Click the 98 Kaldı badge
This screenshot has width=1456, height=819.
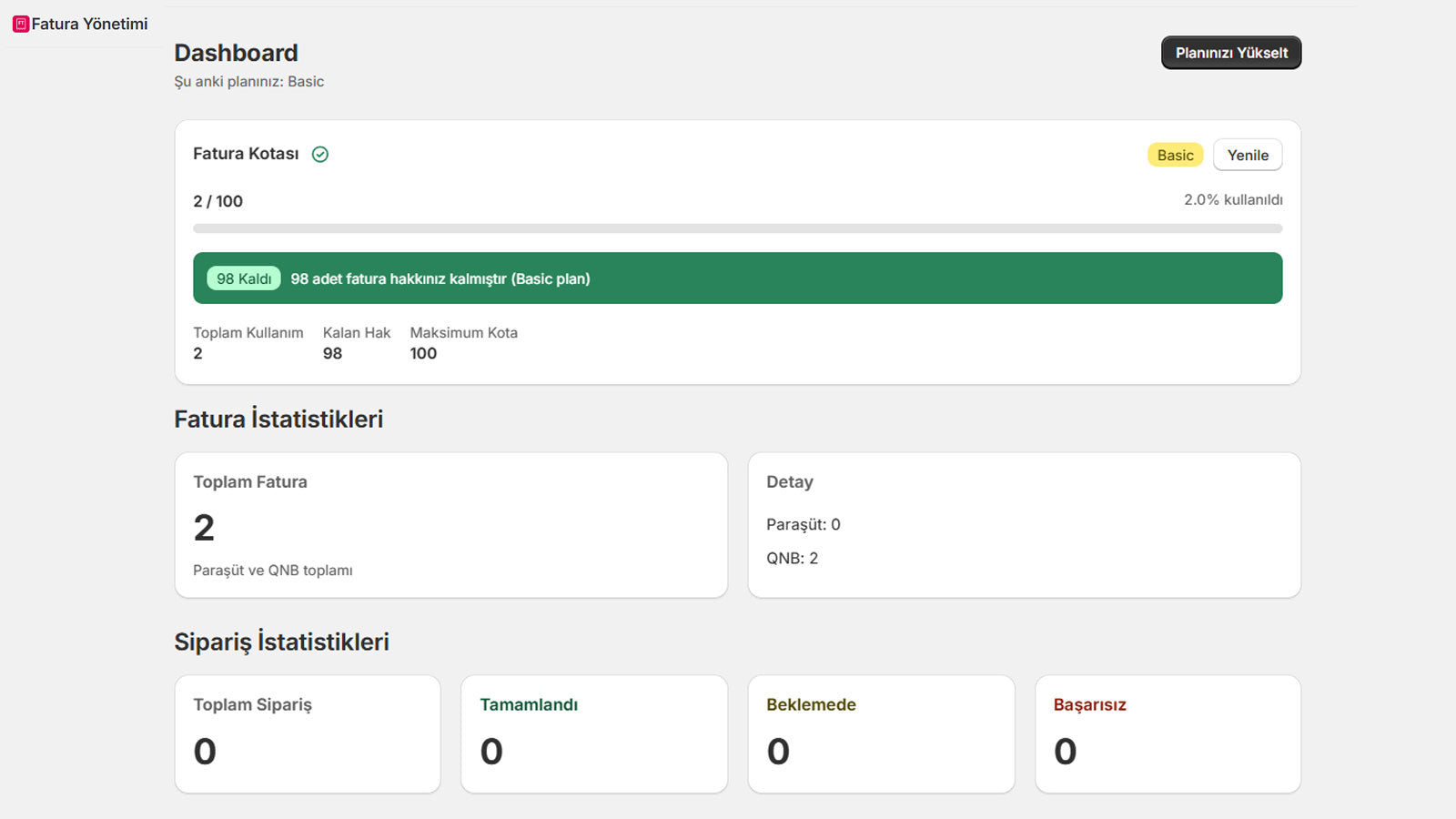click(x=244, y=278)
